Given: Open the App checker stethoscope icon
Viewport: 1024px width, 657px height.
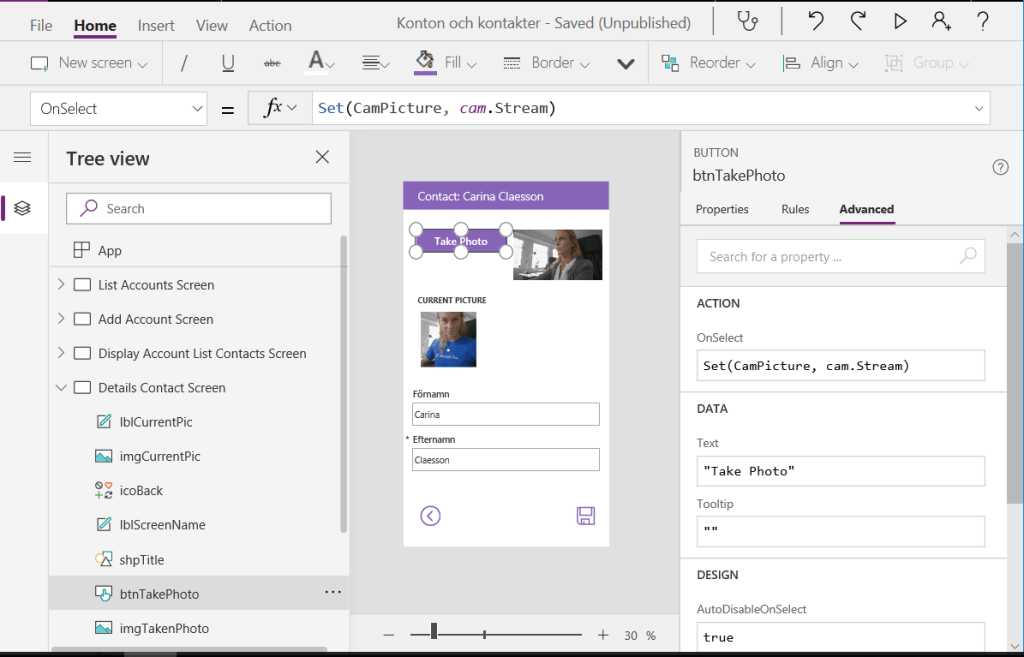Looking at the screenshot, I should pyautogui.click(x=747, y=21).
